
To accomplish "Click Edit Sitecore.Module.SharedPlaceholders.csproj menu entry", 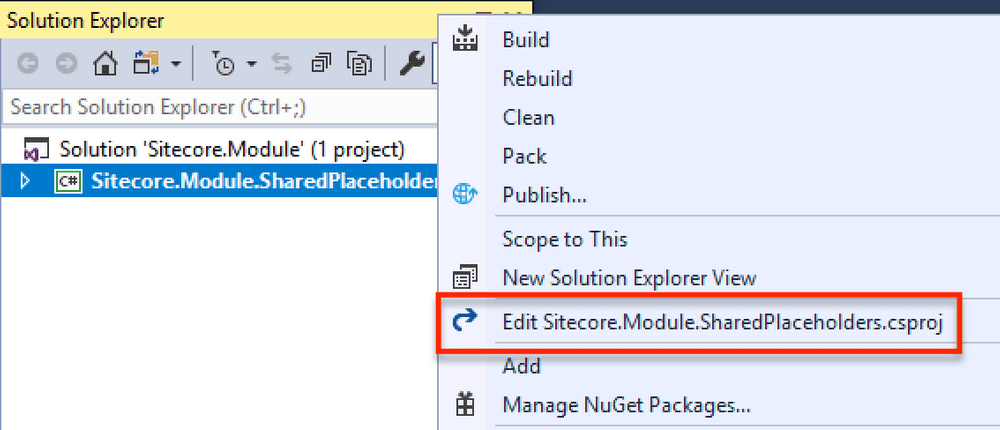I will tap(723, 322).
